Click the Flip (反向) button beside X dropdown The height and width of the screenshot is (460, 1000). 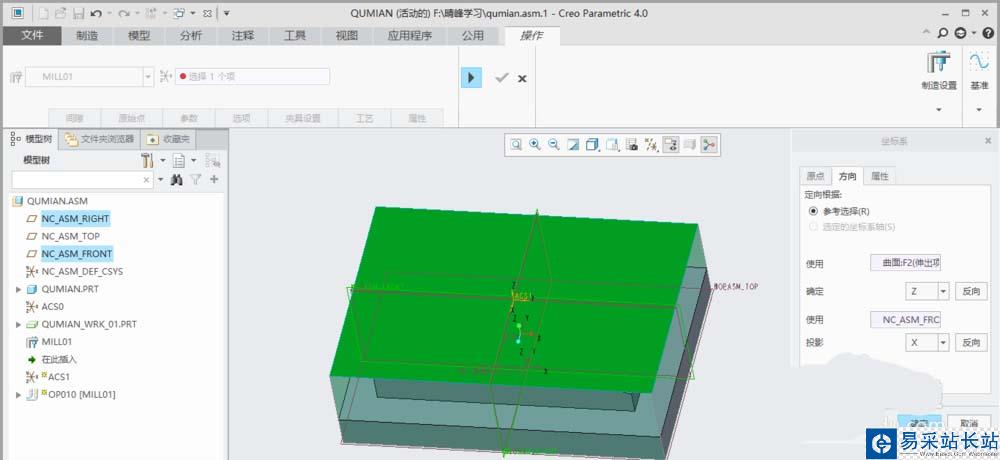pos(971,343)
